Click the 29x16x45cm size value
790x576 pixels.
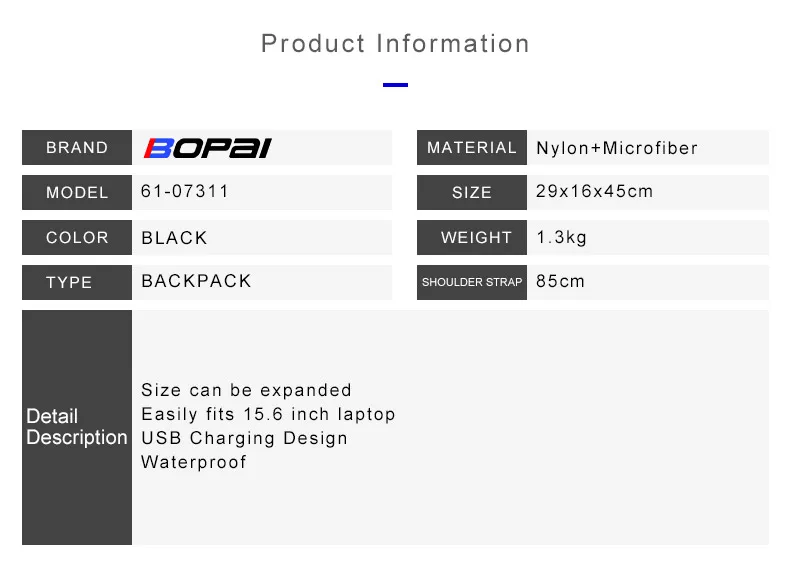point(595,191)
